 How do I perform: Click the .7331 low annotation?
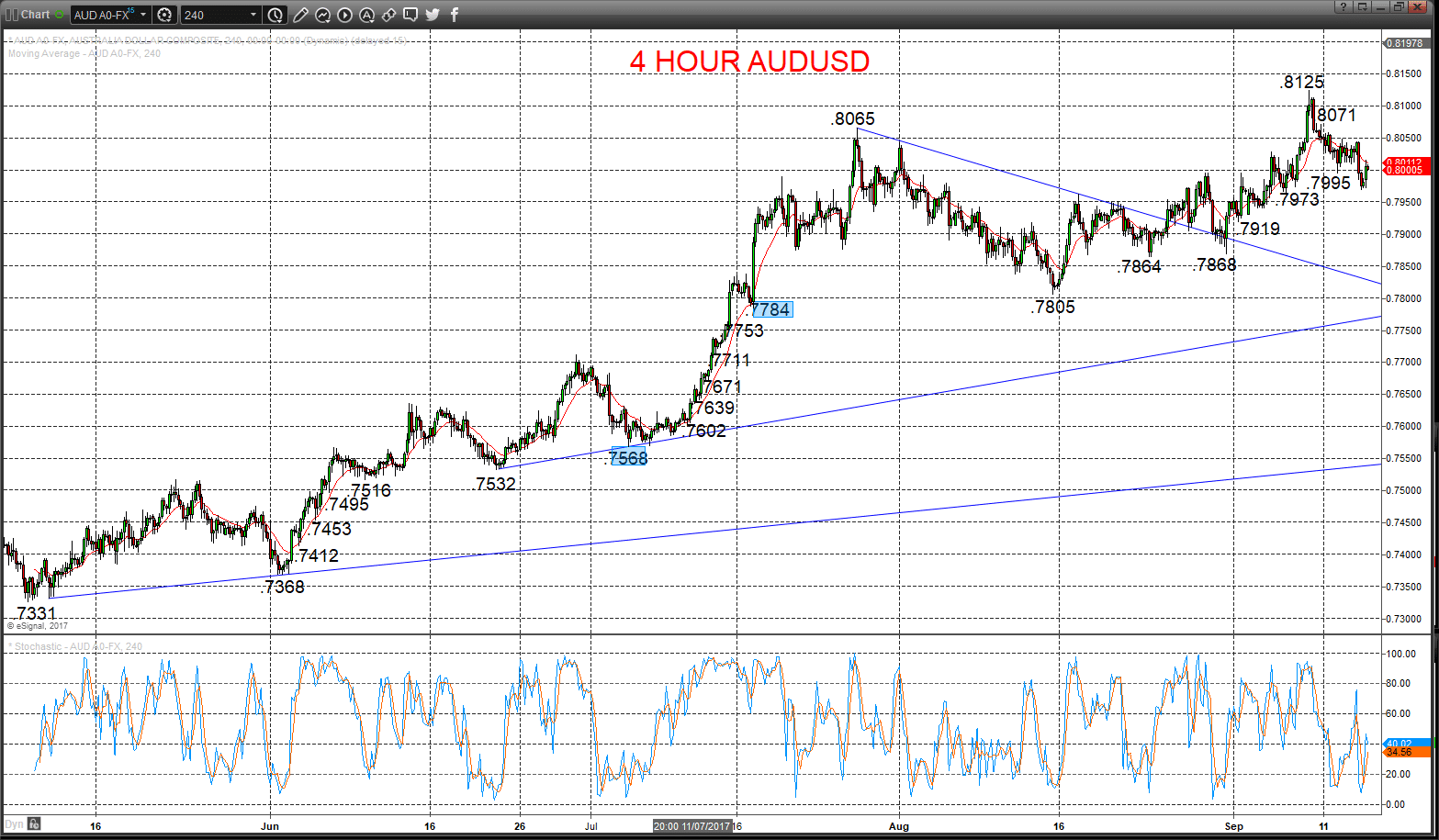34,613
